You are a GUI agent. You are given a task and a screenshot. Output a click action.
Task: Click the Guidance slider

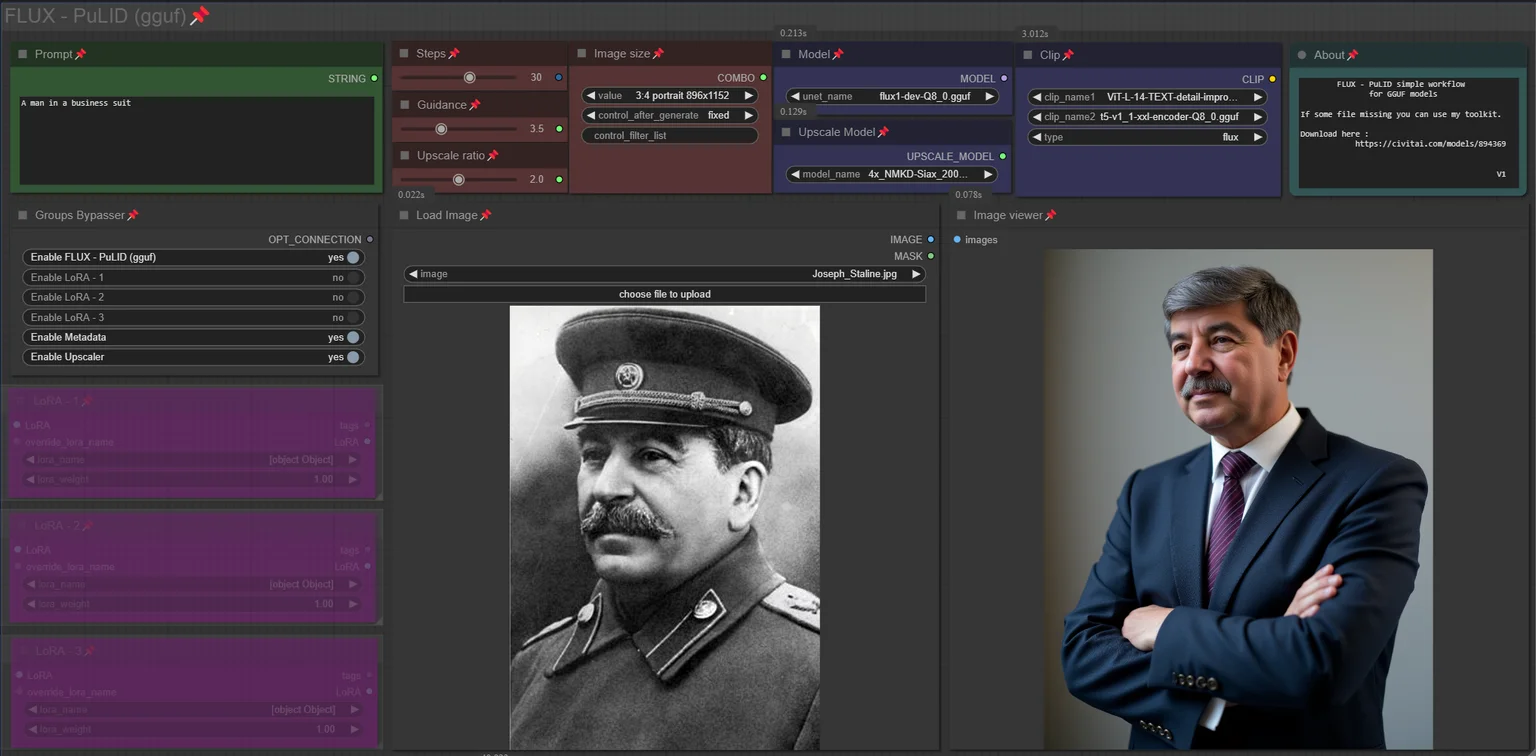461,129
